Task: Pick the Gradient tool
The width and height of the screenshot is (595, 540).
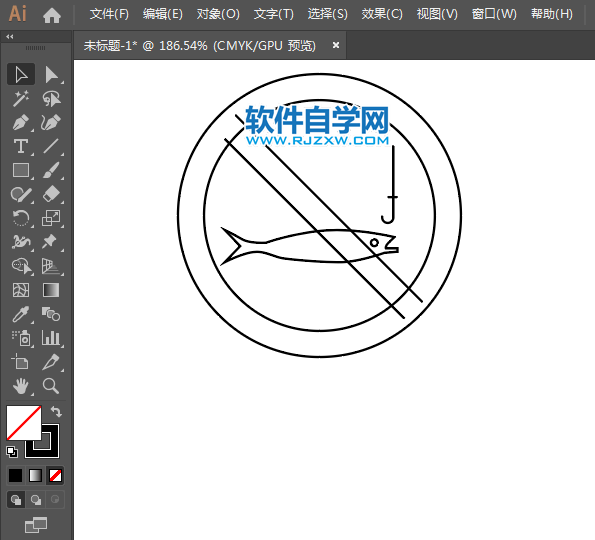Action: [x=51, y=290]
